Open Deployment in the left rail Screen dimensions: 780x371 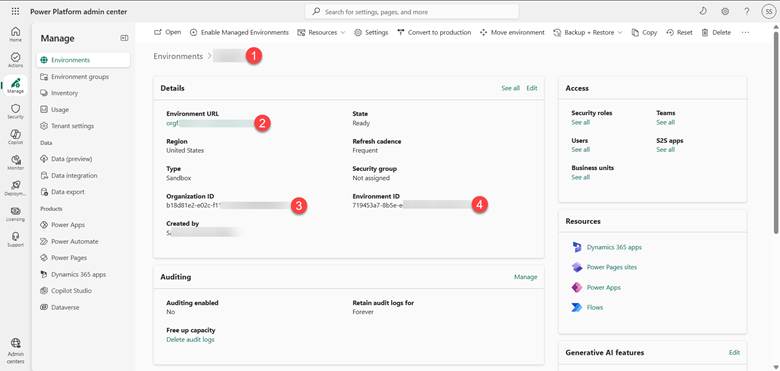[x=15, y=188]
